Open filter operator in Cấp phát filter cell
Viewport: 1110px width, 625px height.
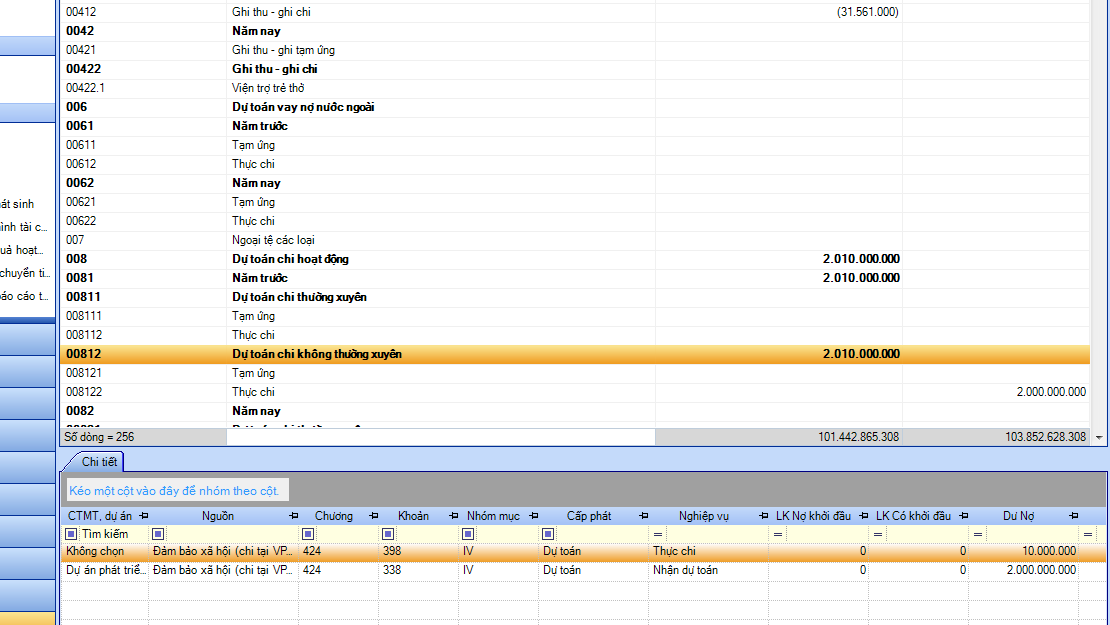[x=548, y=534]
